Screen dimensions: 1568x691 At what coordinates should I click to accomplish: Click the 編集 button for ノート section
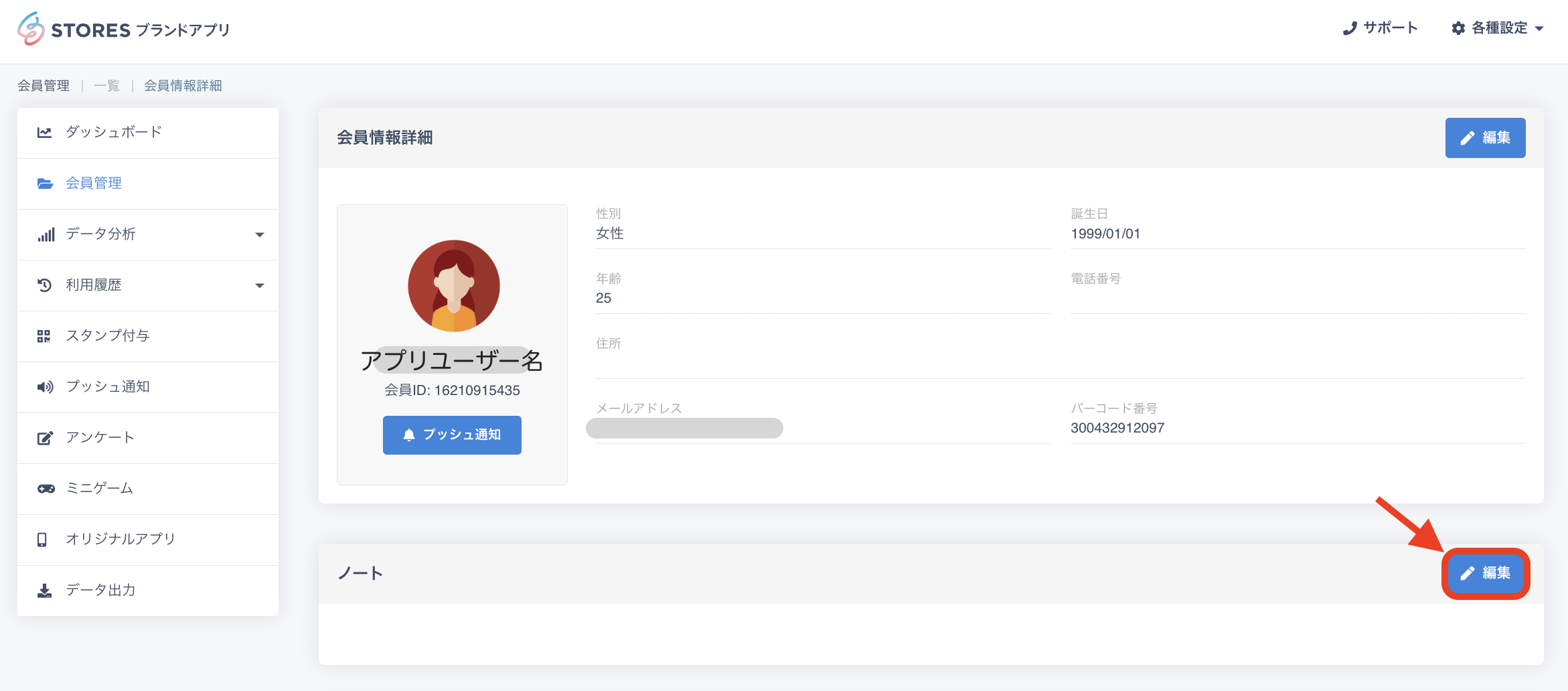coord(1485,573)
